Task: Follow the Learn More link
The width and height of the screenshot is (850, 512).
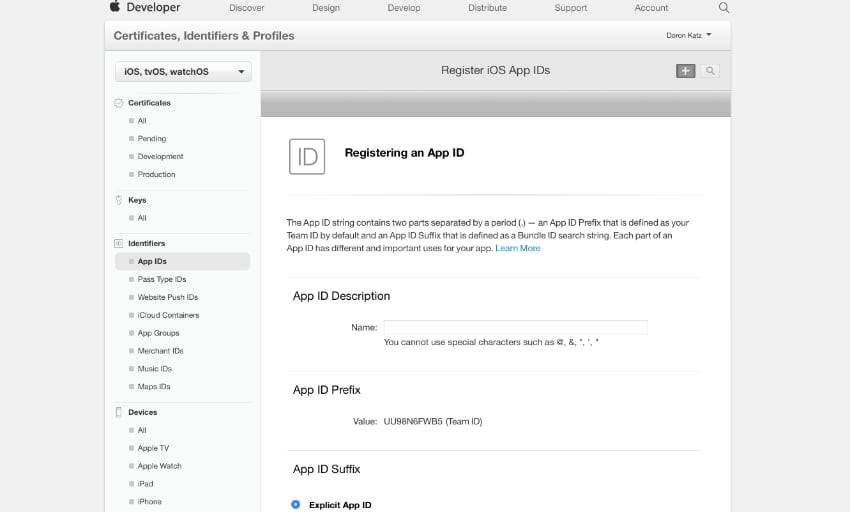Action: pos(518,248)
